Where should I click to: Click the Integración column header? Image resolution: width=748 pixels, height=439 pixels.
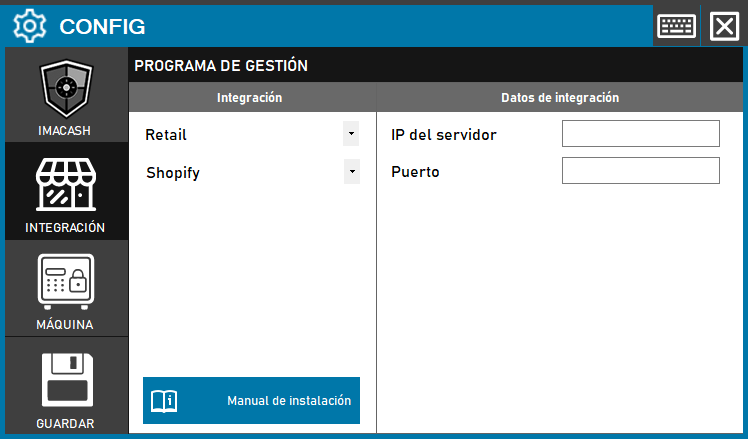[250, 98]
